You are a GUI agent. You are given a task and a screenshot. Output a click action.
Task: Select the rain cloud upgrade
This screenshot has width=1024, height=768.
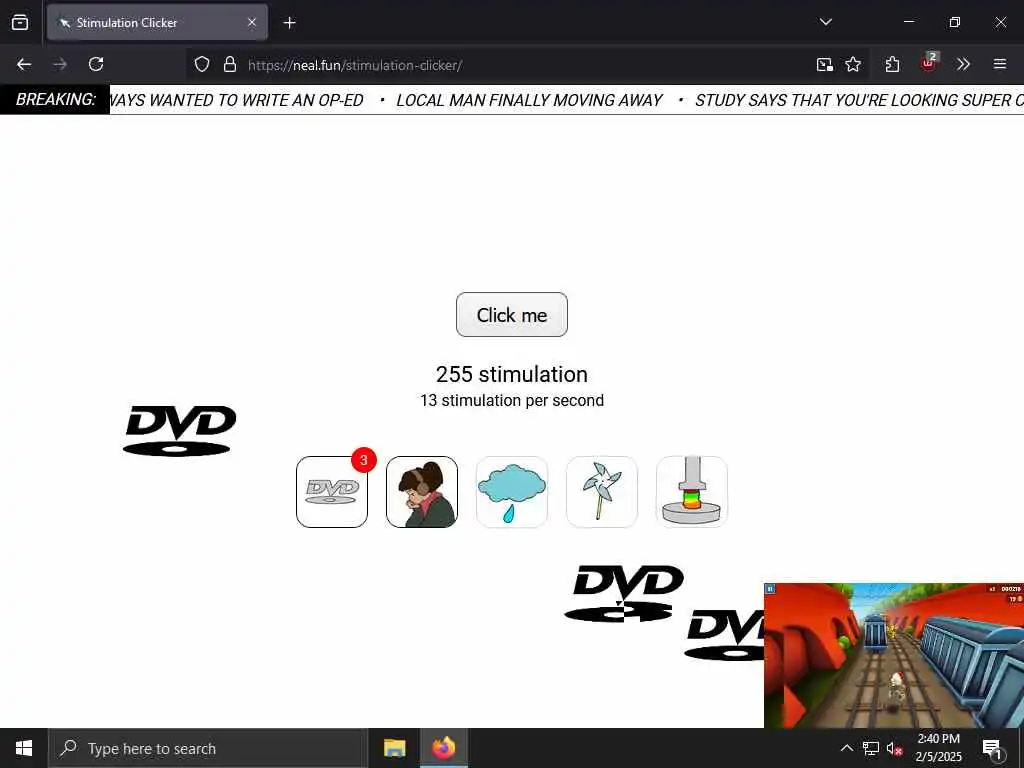(512, 492)
